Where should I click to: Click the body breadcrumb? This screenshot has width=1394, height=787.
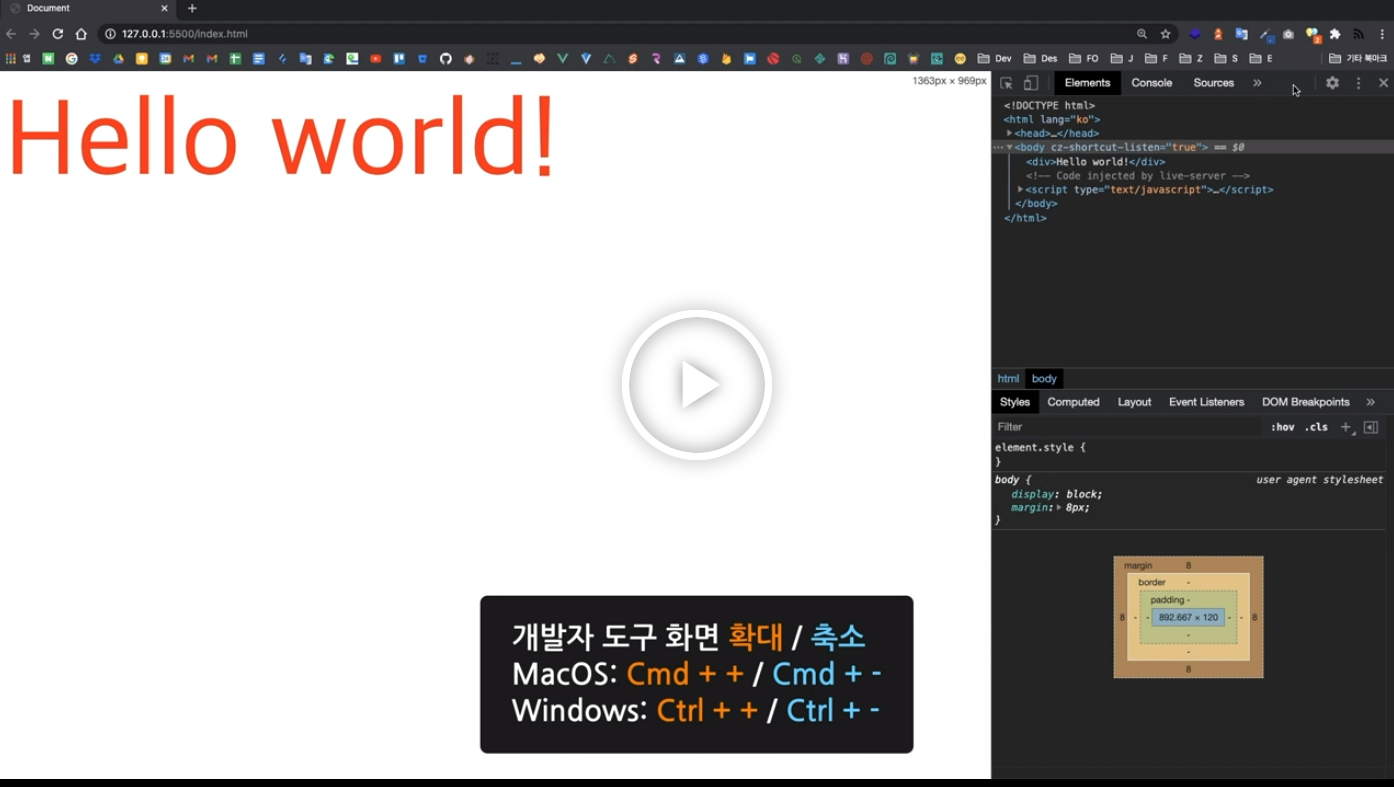[x=1044, y=378]
